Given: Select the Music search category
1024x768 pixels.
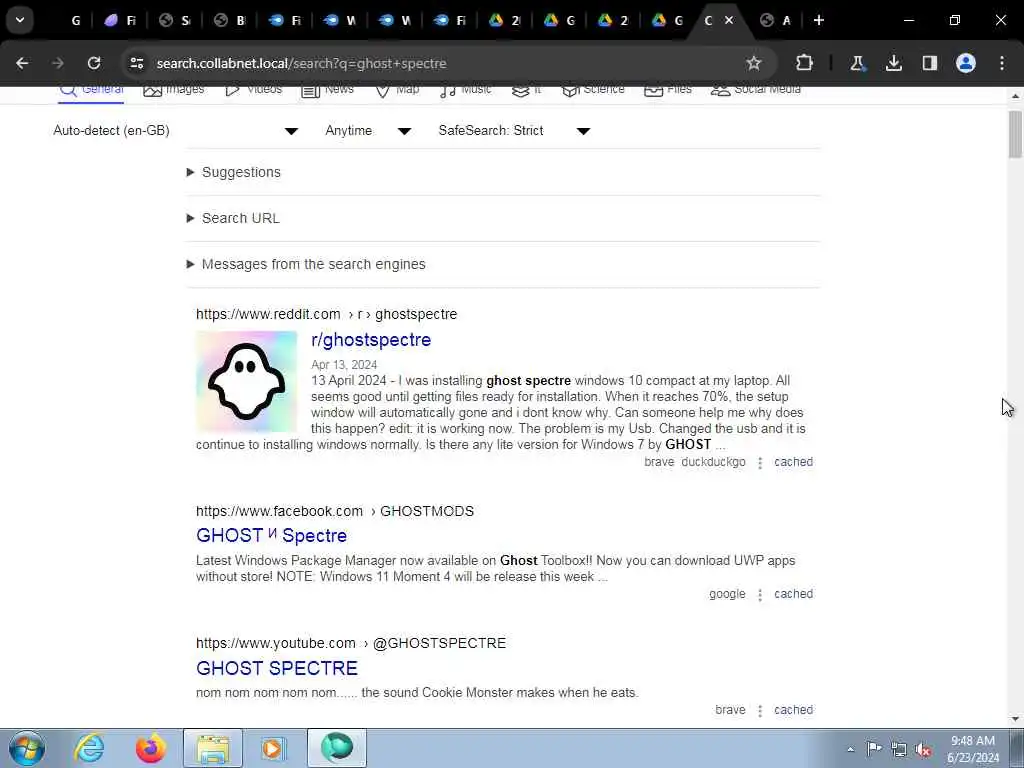Looking at the screenshot, I should coord(465,89).
